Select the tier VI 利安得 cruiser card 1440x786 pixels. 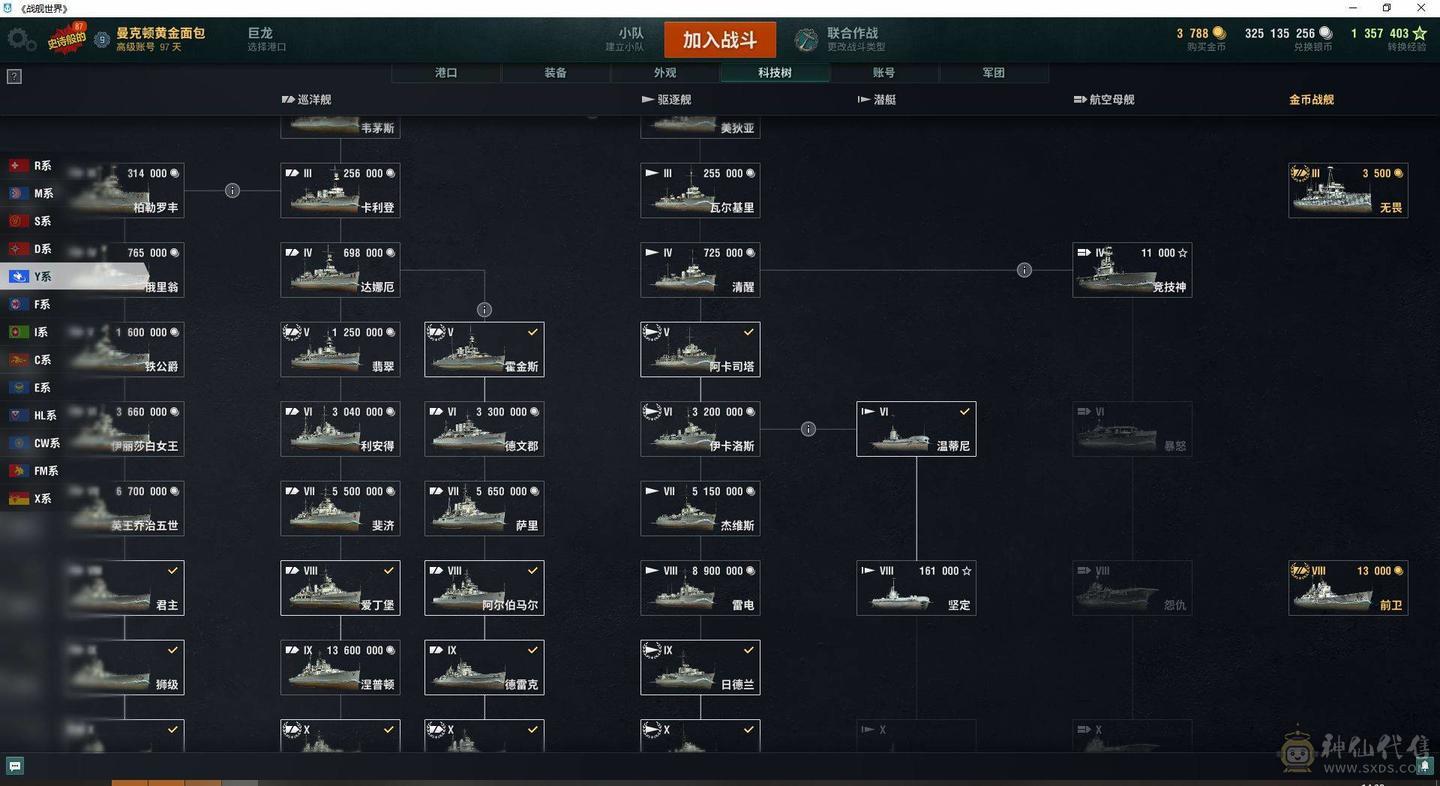pyautogui.click(x=340, y=429)
